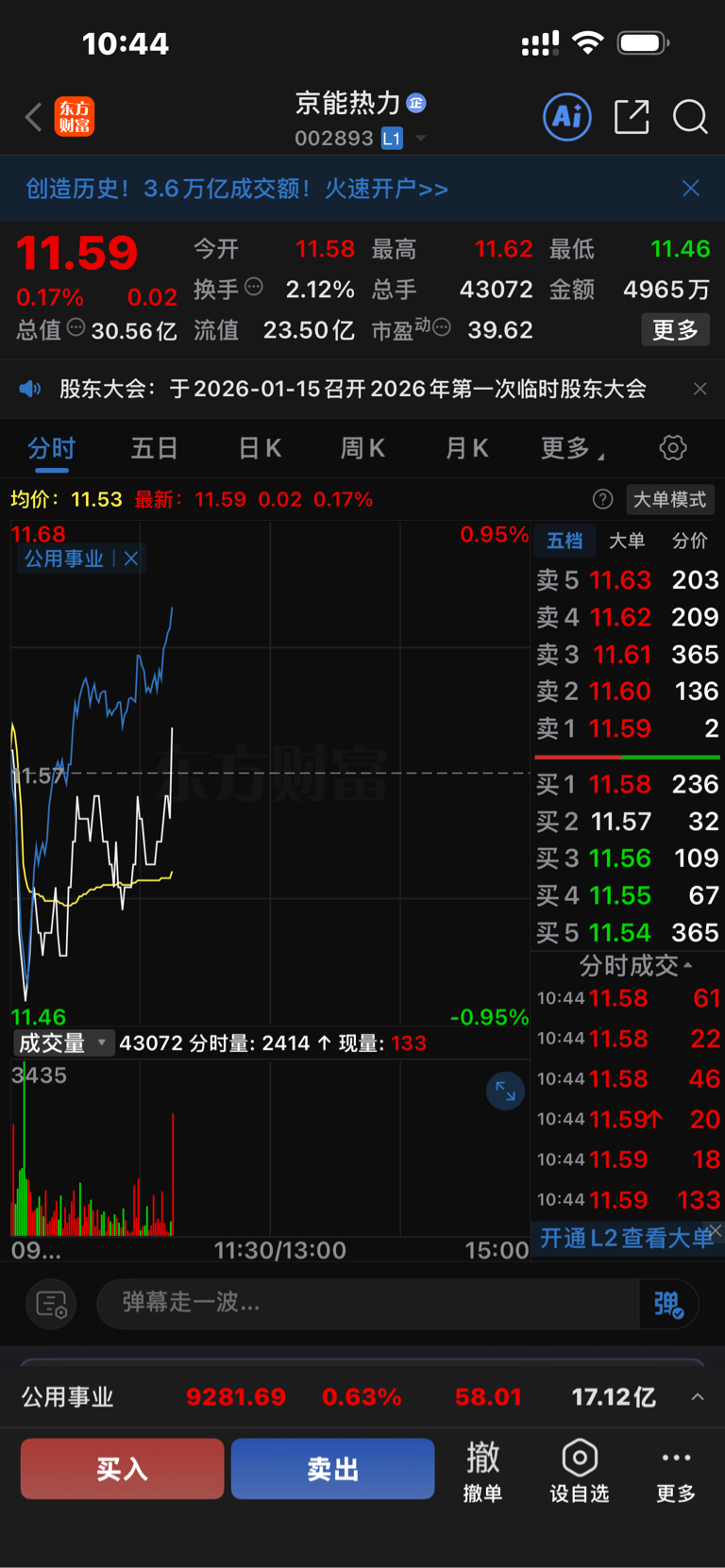Tap the L1 level badge
This screenshot has height=1568, width=725.
point(392,139)
